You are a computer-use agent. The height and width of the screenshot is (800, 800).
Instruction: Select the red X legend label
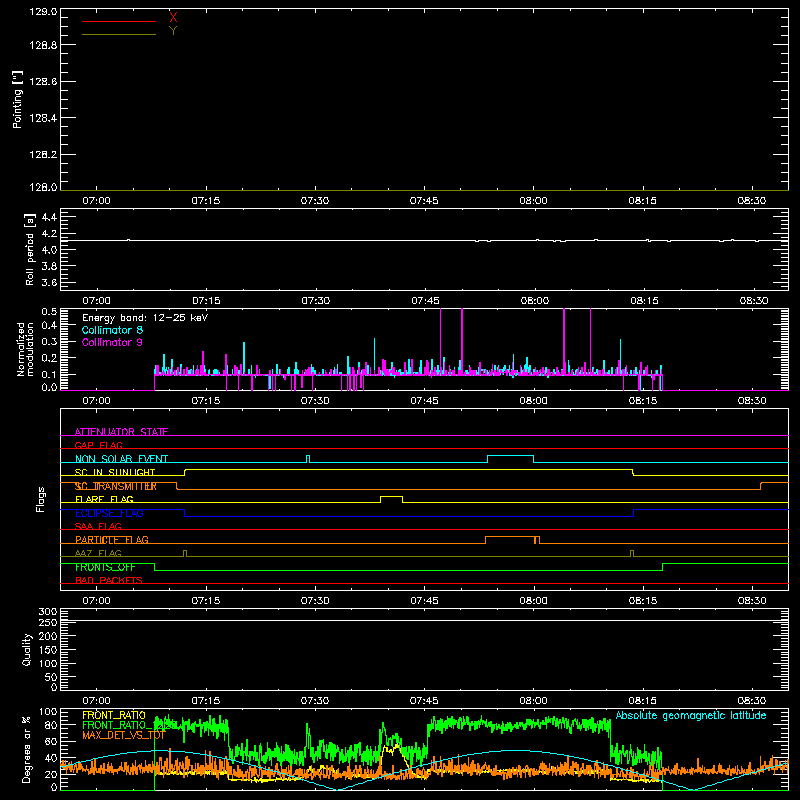[173, 17]
